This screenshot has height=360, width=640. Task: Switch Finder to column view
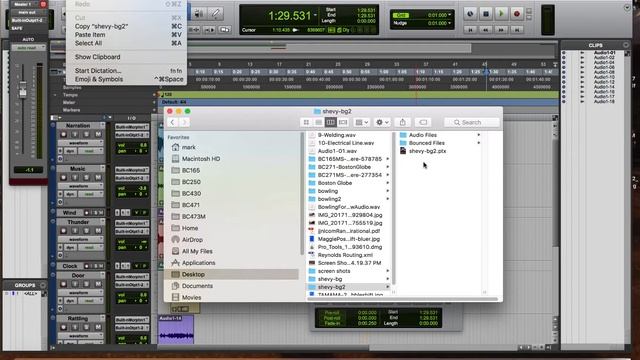(x=331, y=122)
